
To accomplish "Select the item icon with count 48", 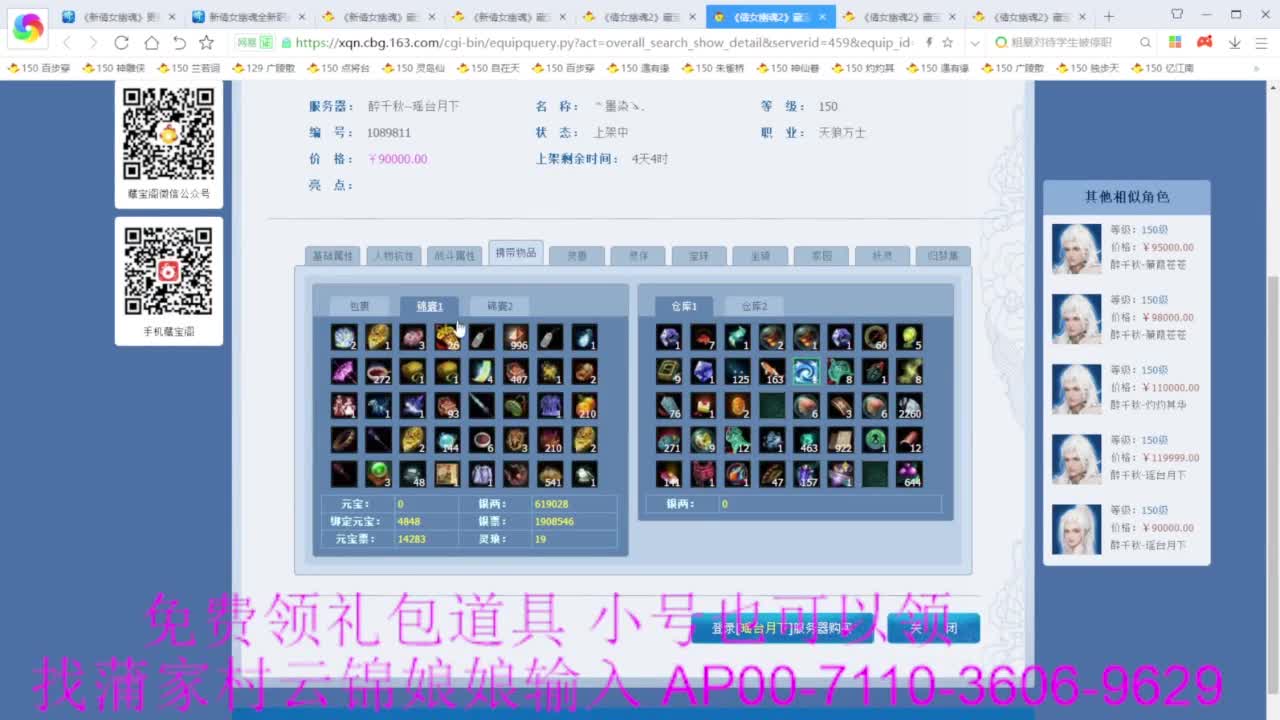I will [412, 474].
